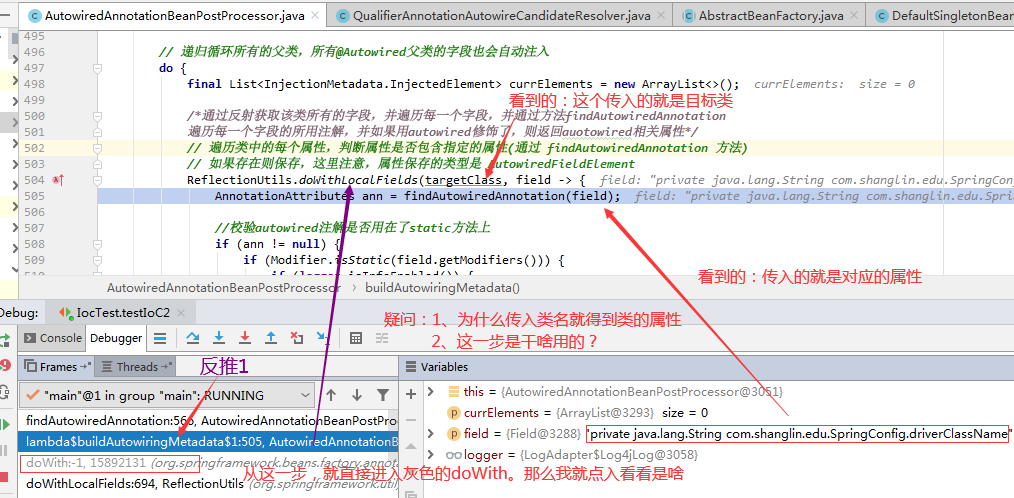Expand the 'field' variable node

(x=431, y=433)
